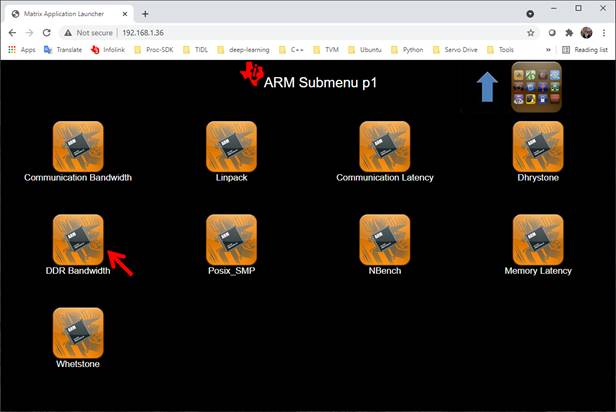Launch the Posix_SMP application icon

point(231,239)
